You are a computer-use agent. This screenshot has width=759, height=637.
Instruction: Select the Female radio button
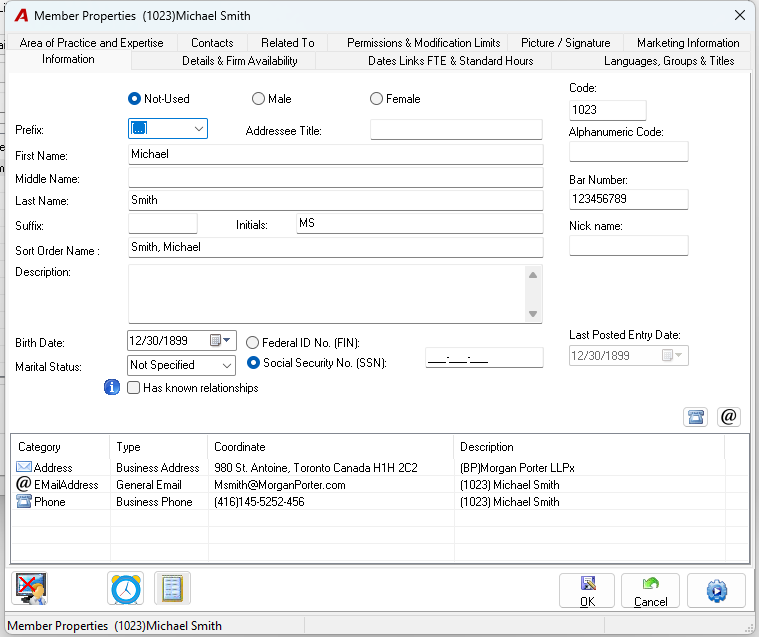click(x=376, y=99)
